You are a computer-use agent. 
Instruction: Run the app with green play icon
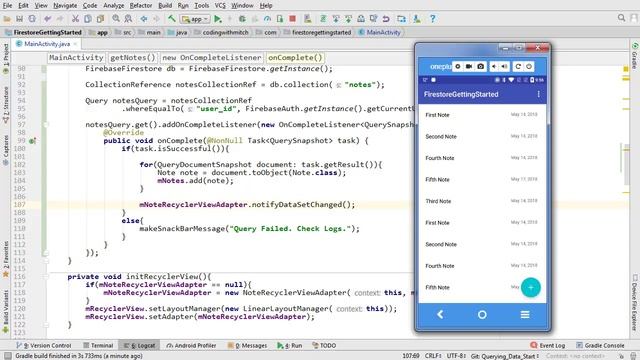point(218,19)
